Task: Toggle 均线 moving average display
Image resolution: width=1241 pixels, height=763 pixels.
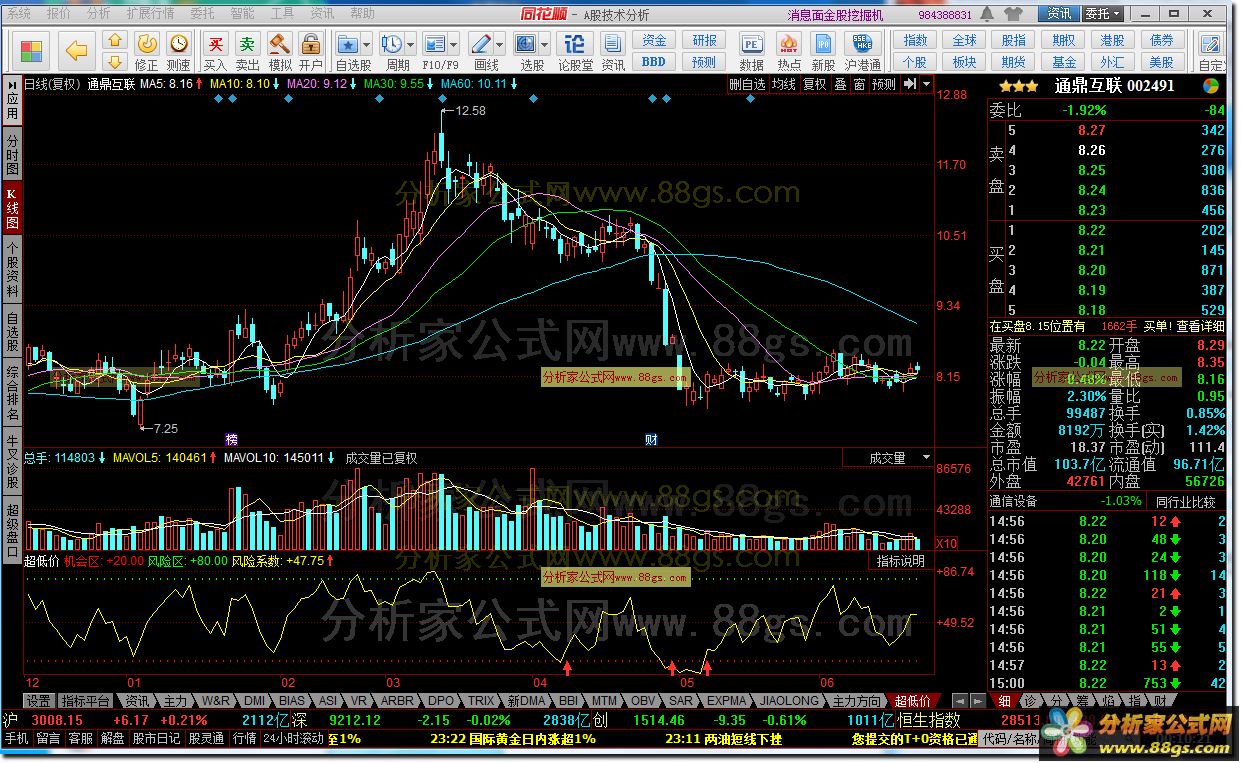Action: [784, 85]
